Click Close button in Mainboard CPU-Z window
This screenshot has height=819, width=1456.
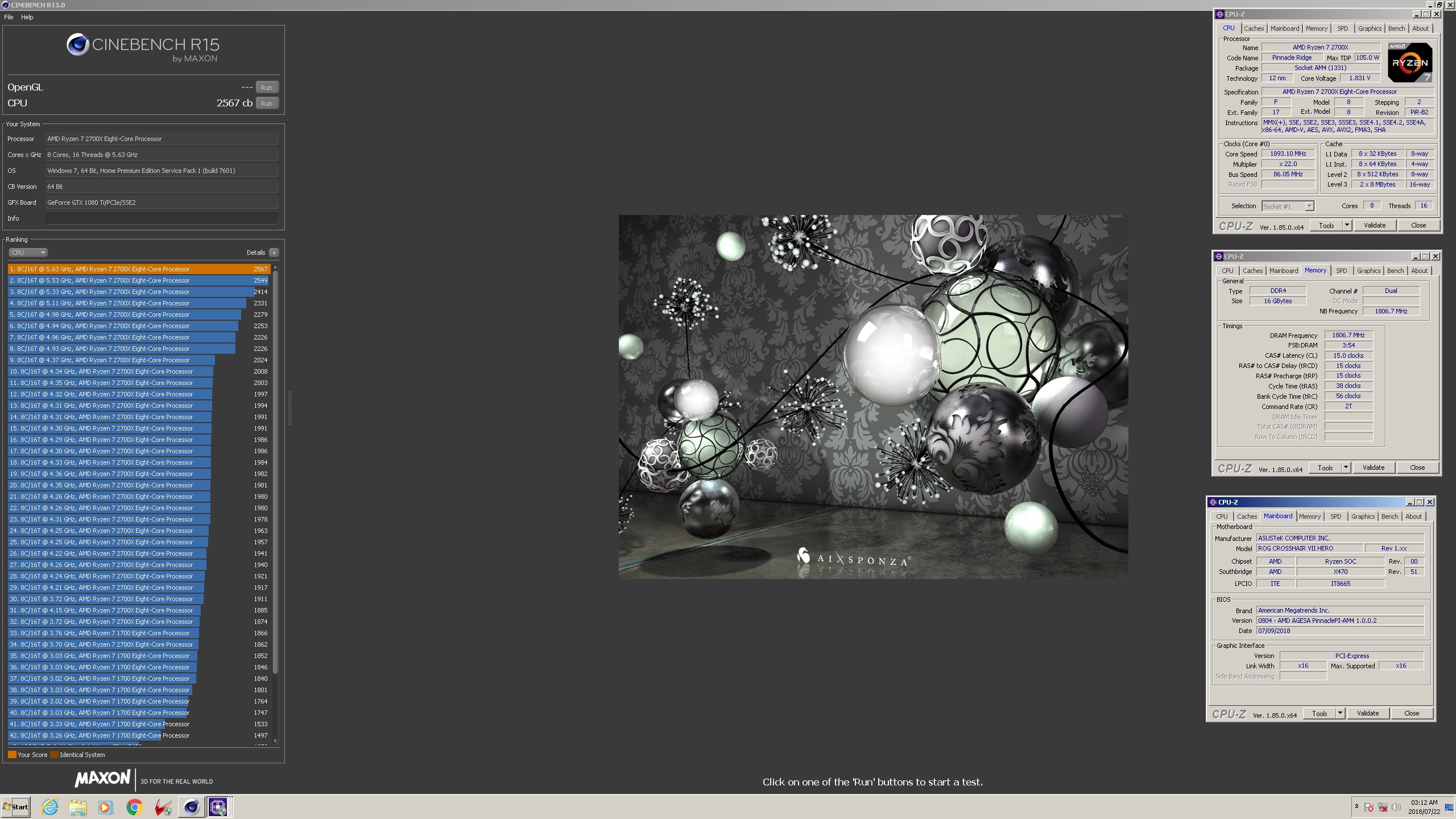pyautogui.click(x=1412, y=713)
